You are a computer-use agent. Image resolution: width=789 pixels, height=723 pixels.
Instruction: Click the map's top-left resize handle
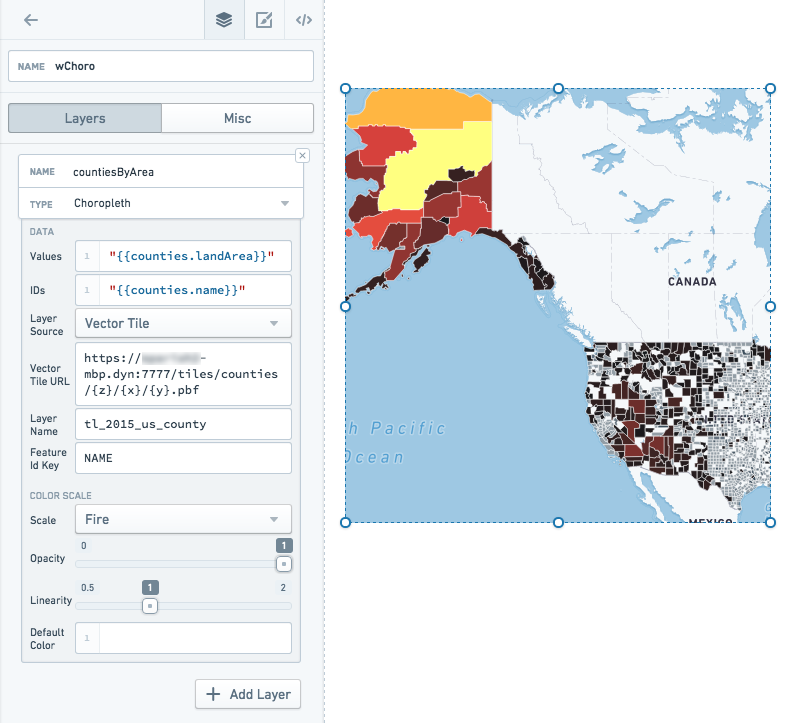pos(345,89)
